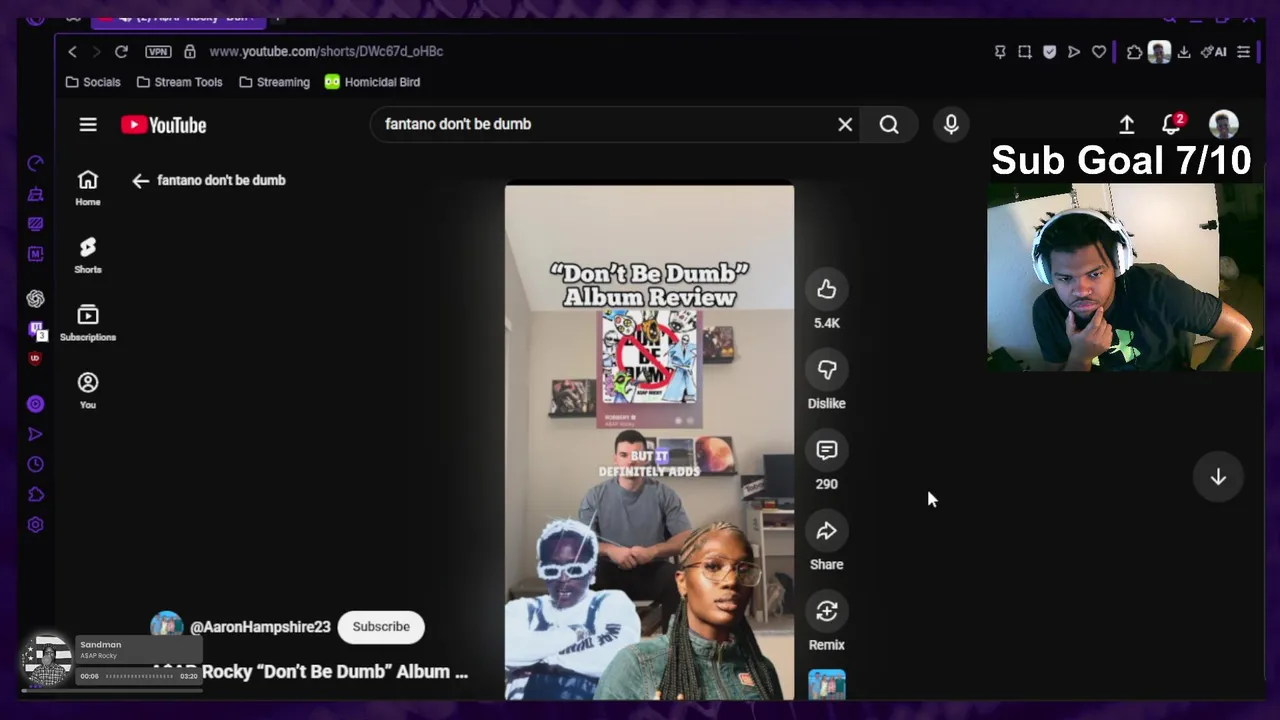This screenshot has height=720, width=1280.
Task: Open the easy setup sliders icon
Action: (1244, 52)
